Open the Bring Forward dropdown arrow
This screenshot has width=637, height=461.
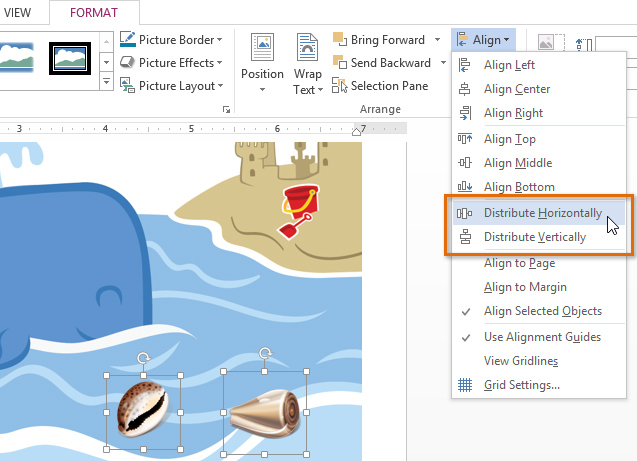tap(438, 40)
